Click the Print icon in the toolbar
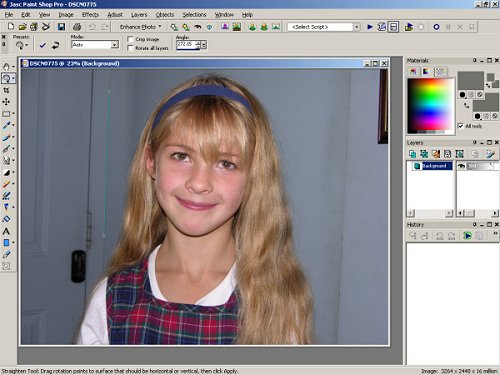This screenshot has width=500, height=375. tap(77, 27)
